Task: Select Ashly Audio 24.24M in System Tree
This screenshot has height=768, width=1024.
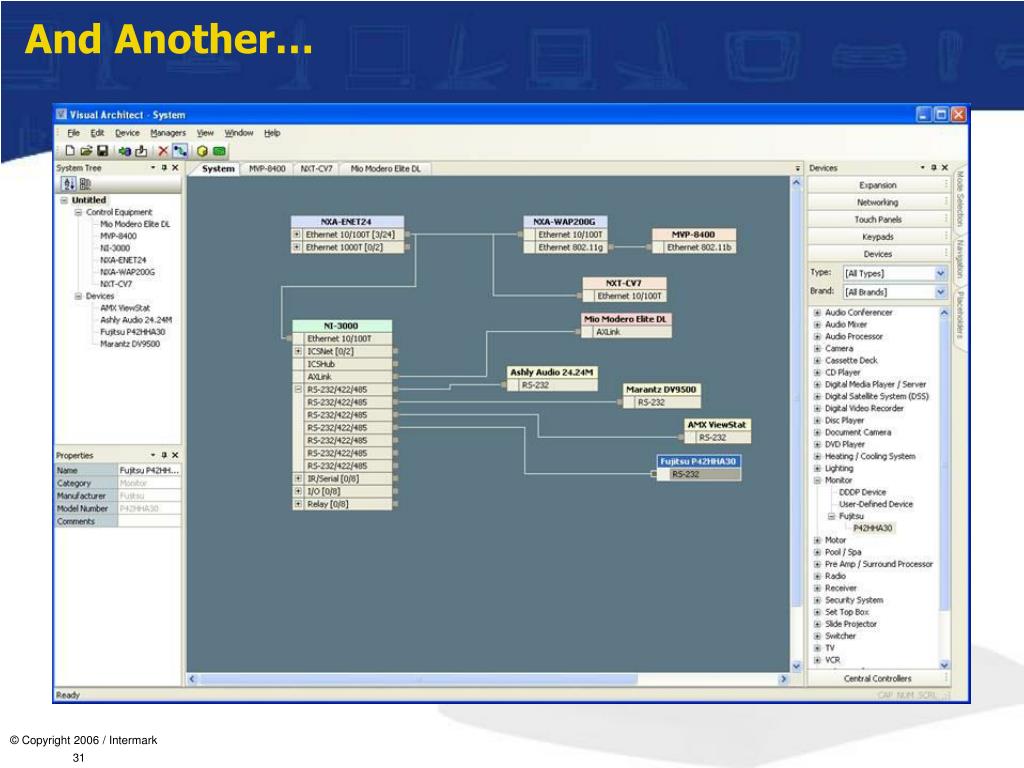Action: pos(136,320)
